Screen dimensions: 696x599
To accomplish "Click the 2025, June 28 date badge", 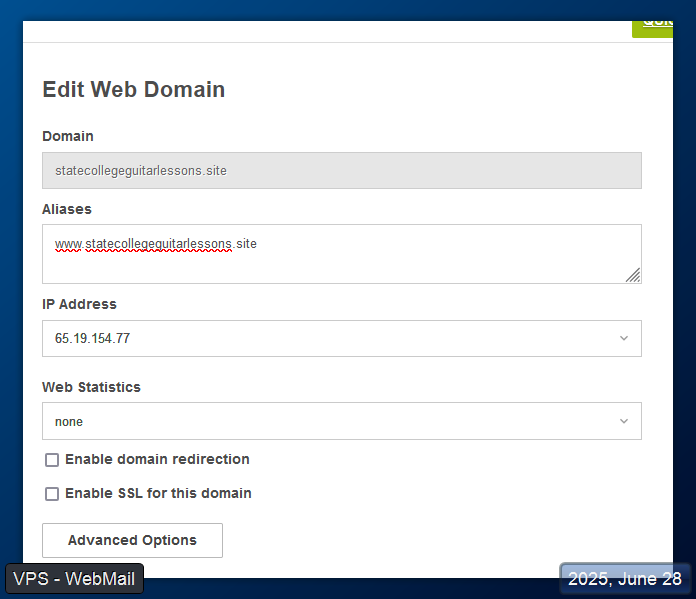I will click(625, 579).
